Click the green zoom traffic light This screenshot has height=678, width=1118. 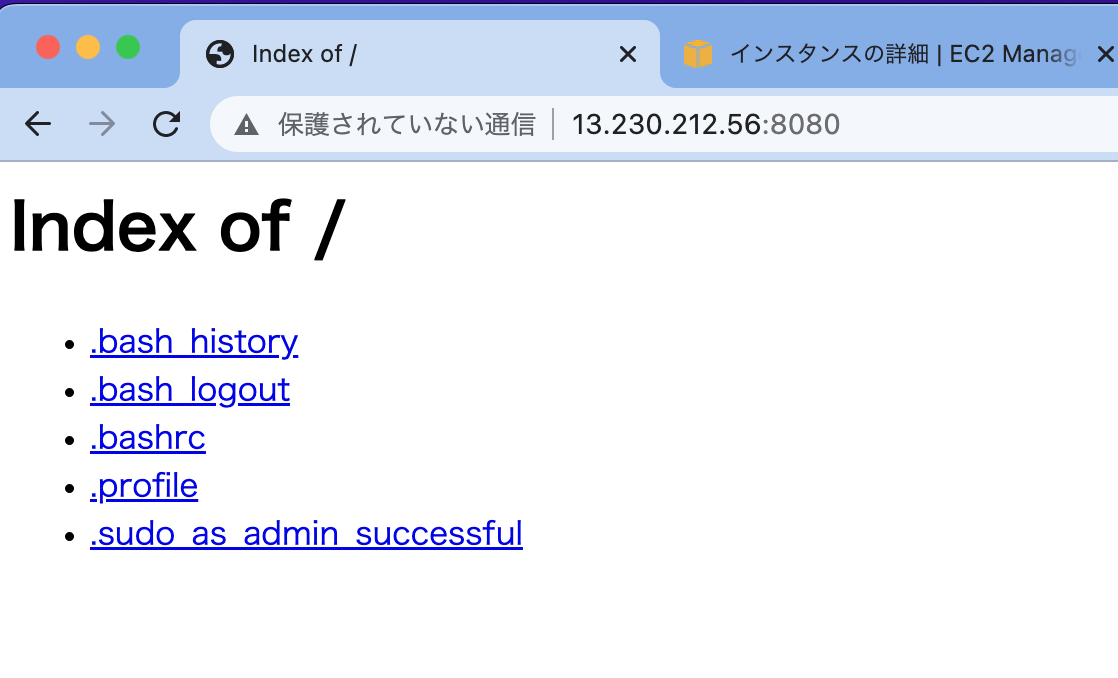coord(126,46)
